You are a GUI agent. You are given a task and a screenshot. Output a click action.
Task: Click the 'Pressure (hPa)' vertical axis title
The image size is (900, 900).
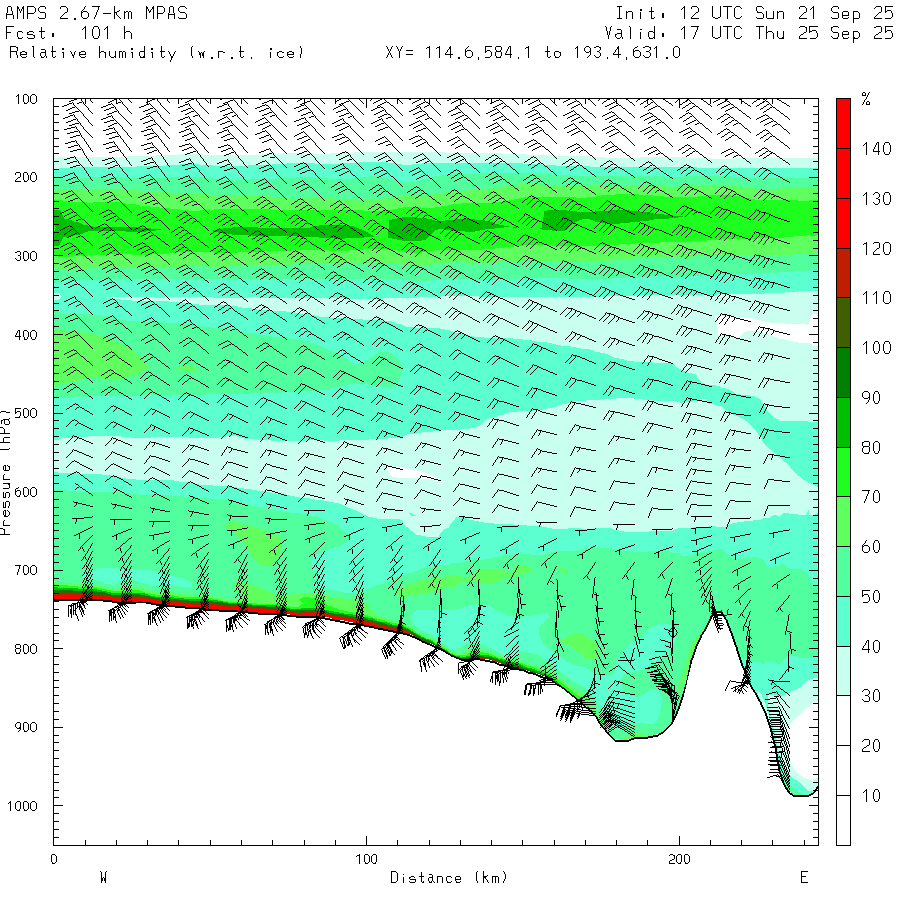coord(5,472)
